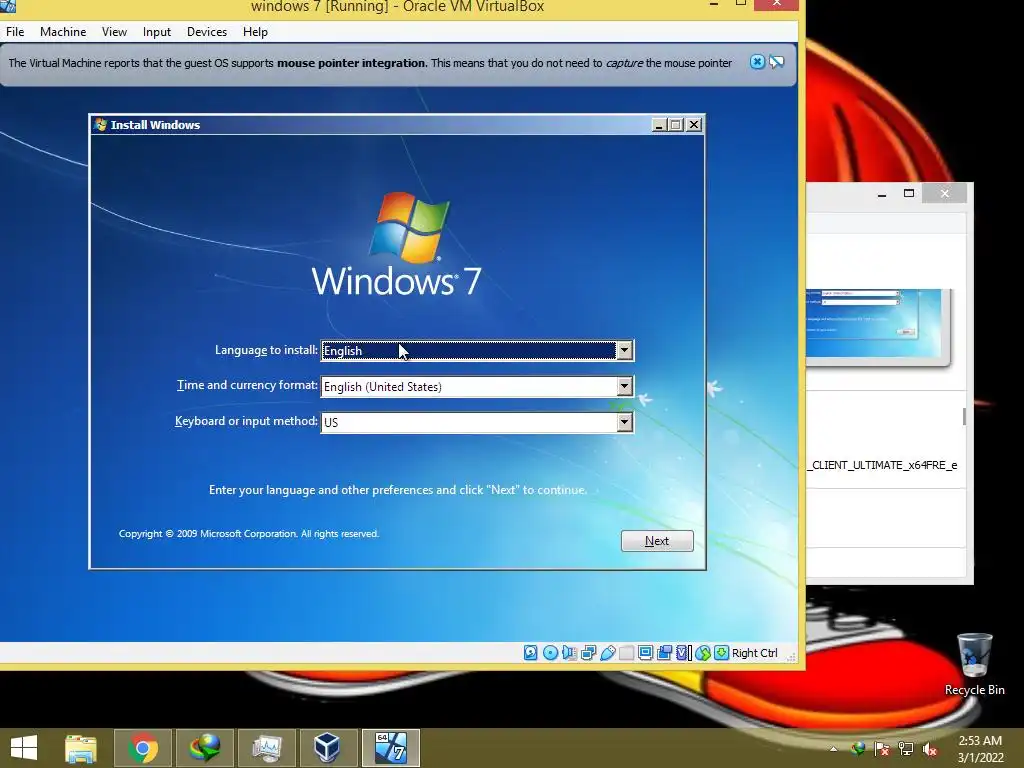Click the audio speaker icon in VirtualBox status bar
The width and height of the screenshot is (1024, 768).
click(x=569, y=652)
